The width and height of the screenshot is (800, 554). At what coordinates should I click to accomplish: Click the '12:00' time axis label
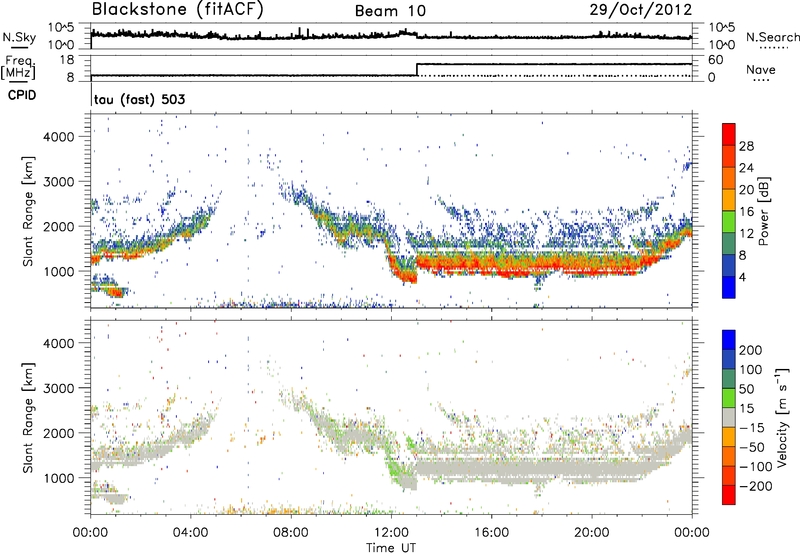point(391,533)
